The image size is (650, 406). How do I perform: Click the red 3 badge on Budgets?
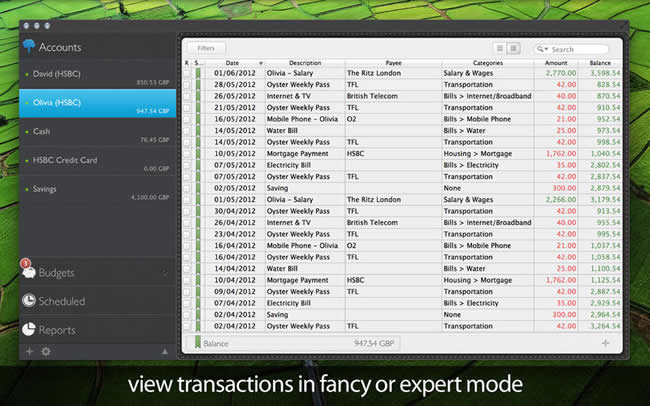(x=25, y=263)
